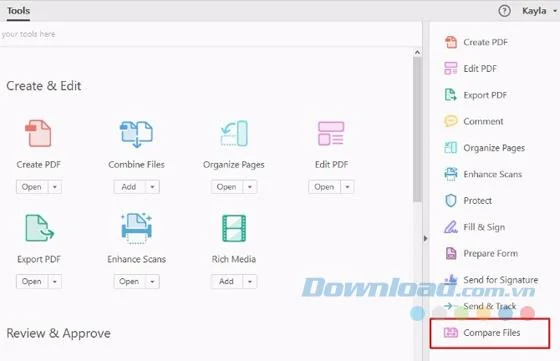Click the Protect label in sidebar
The height and width of the screenshot is (361, 560).
tap(478, 200)
